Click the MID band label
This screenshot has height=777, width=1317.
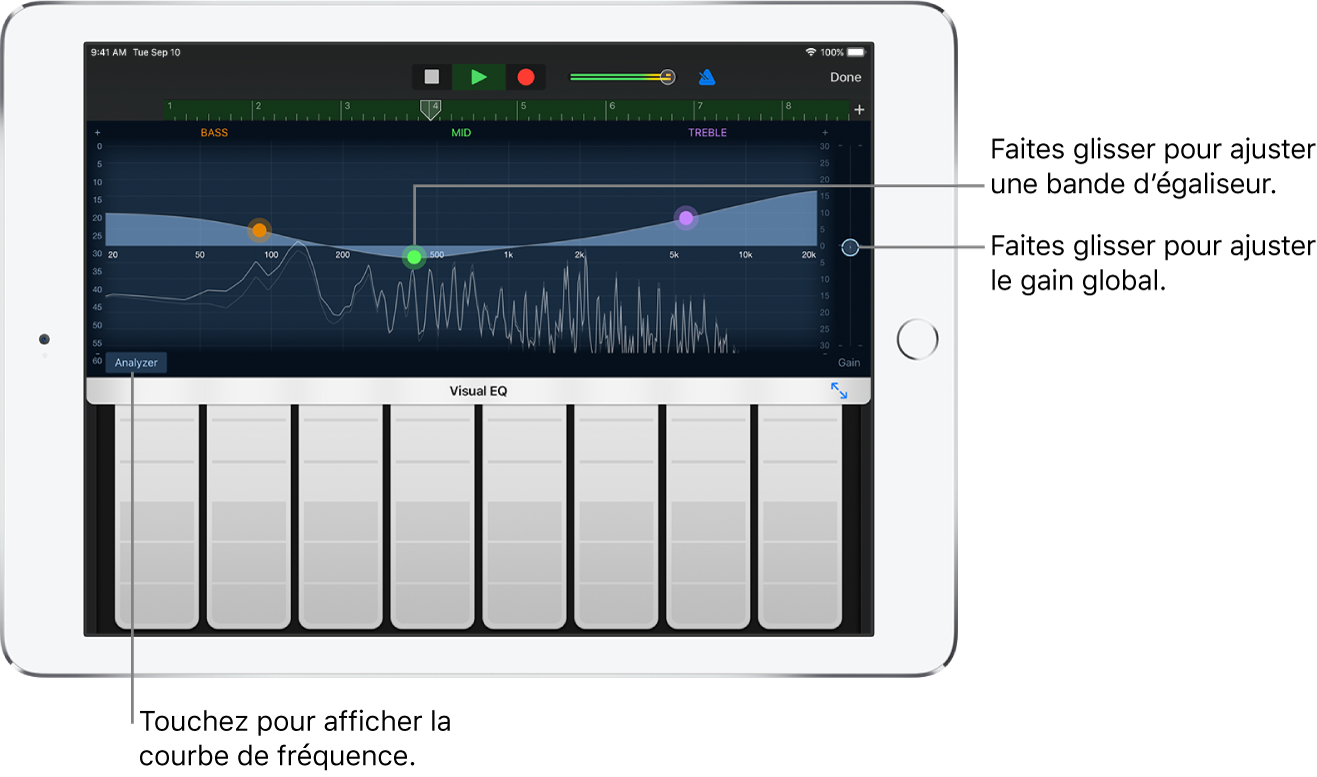coord(461,132)
